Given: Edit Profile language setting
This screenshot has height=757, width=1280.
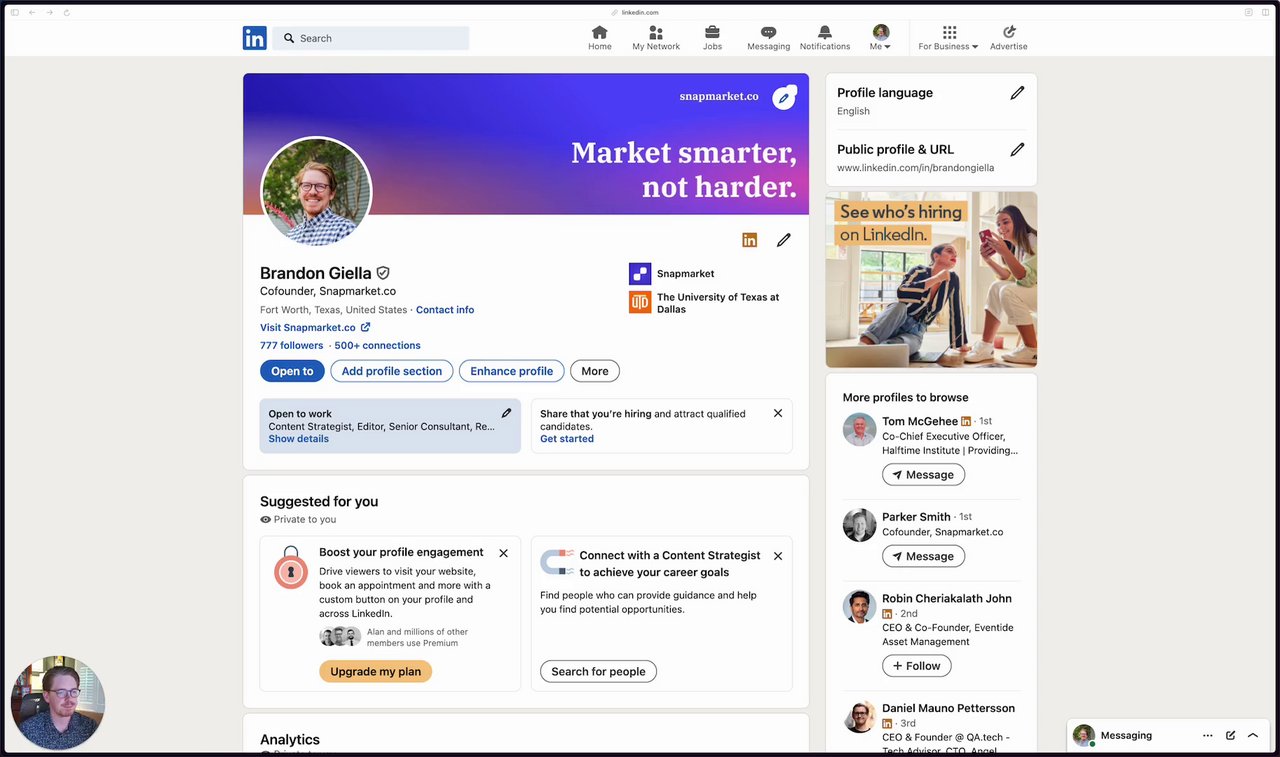Looking at the screenshot, I should [1017, 93].
